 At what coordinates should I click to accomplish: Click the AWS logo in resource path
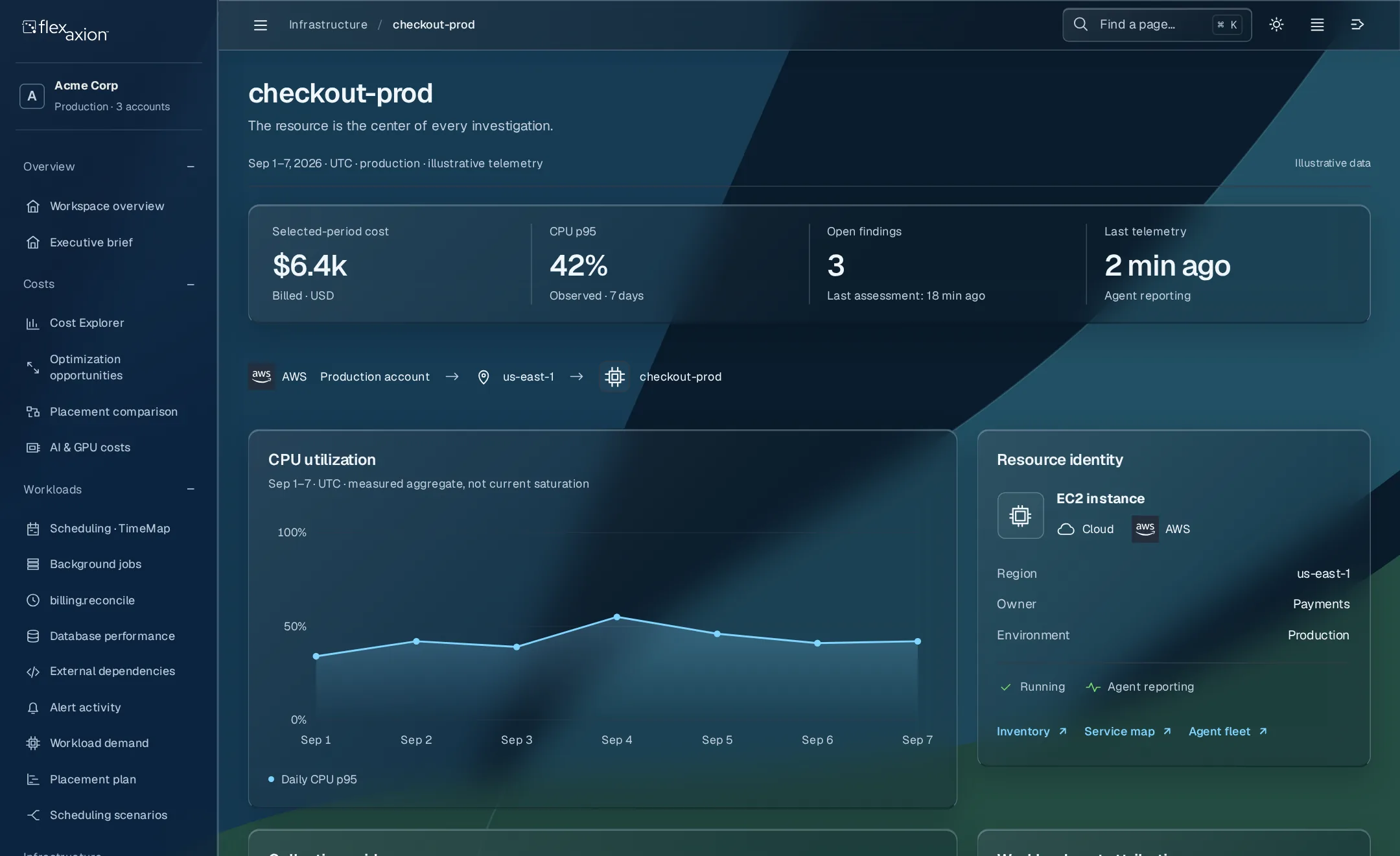click(x=261, y=376)
